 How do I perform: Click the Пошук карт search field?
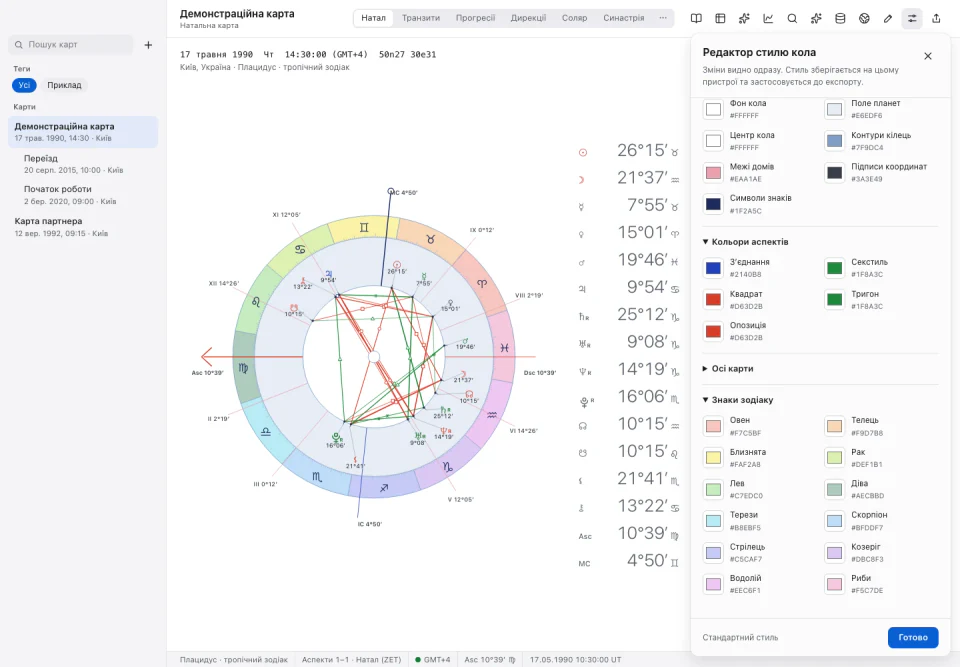pyautogui.click(x=71, y=45)
